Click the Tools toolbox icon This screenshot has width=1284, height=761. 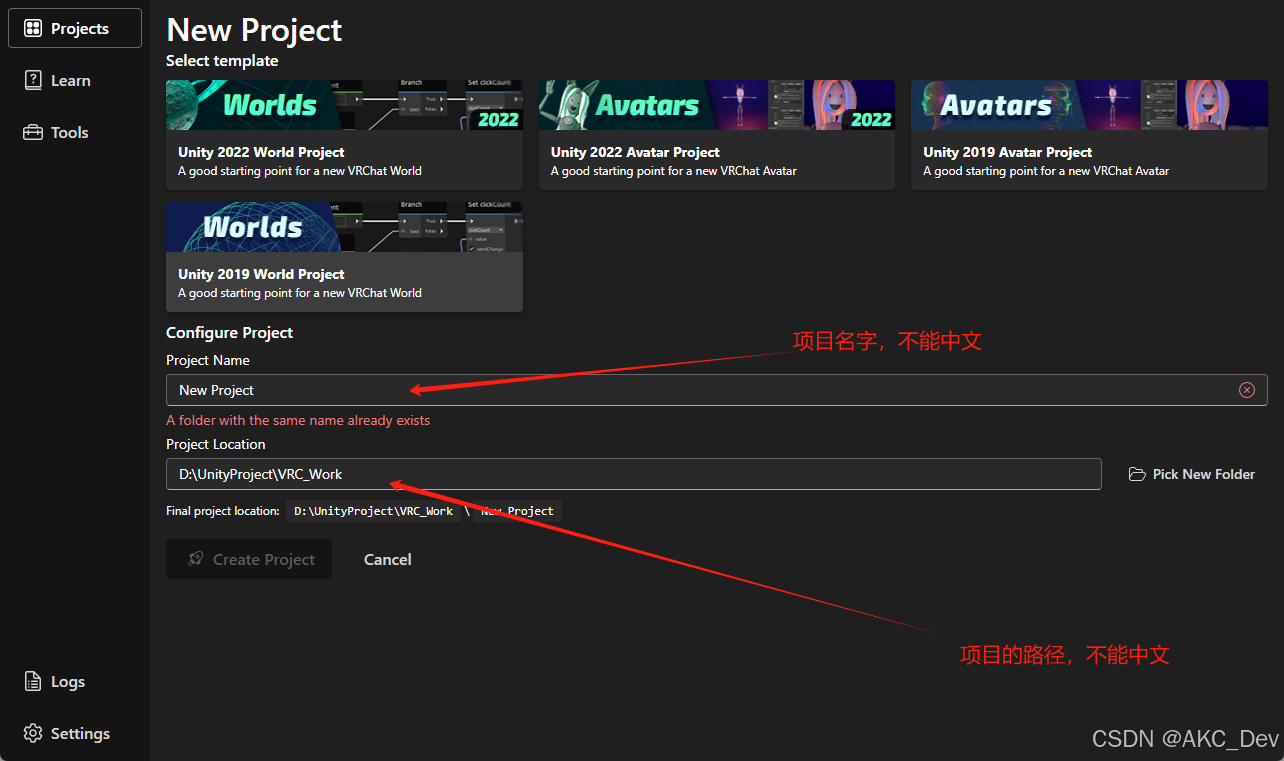[33, 132]
